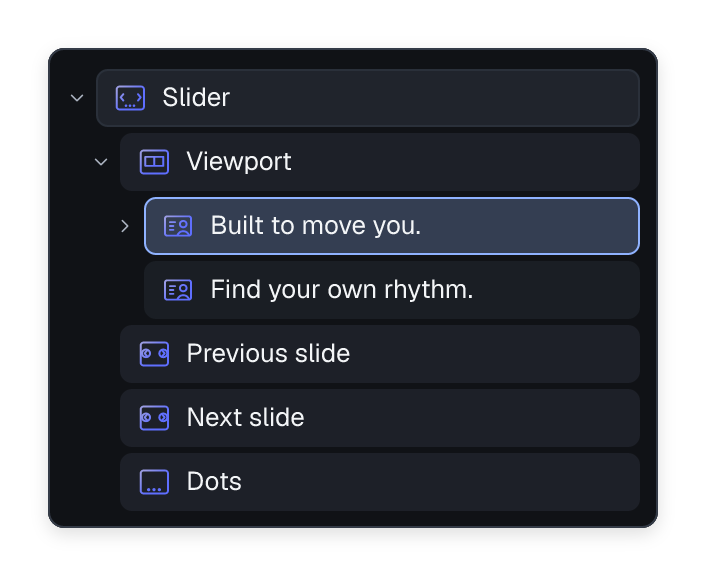Select the Previous slide layer
Viewport: 706px width, 576px height.
pos(380,354)
